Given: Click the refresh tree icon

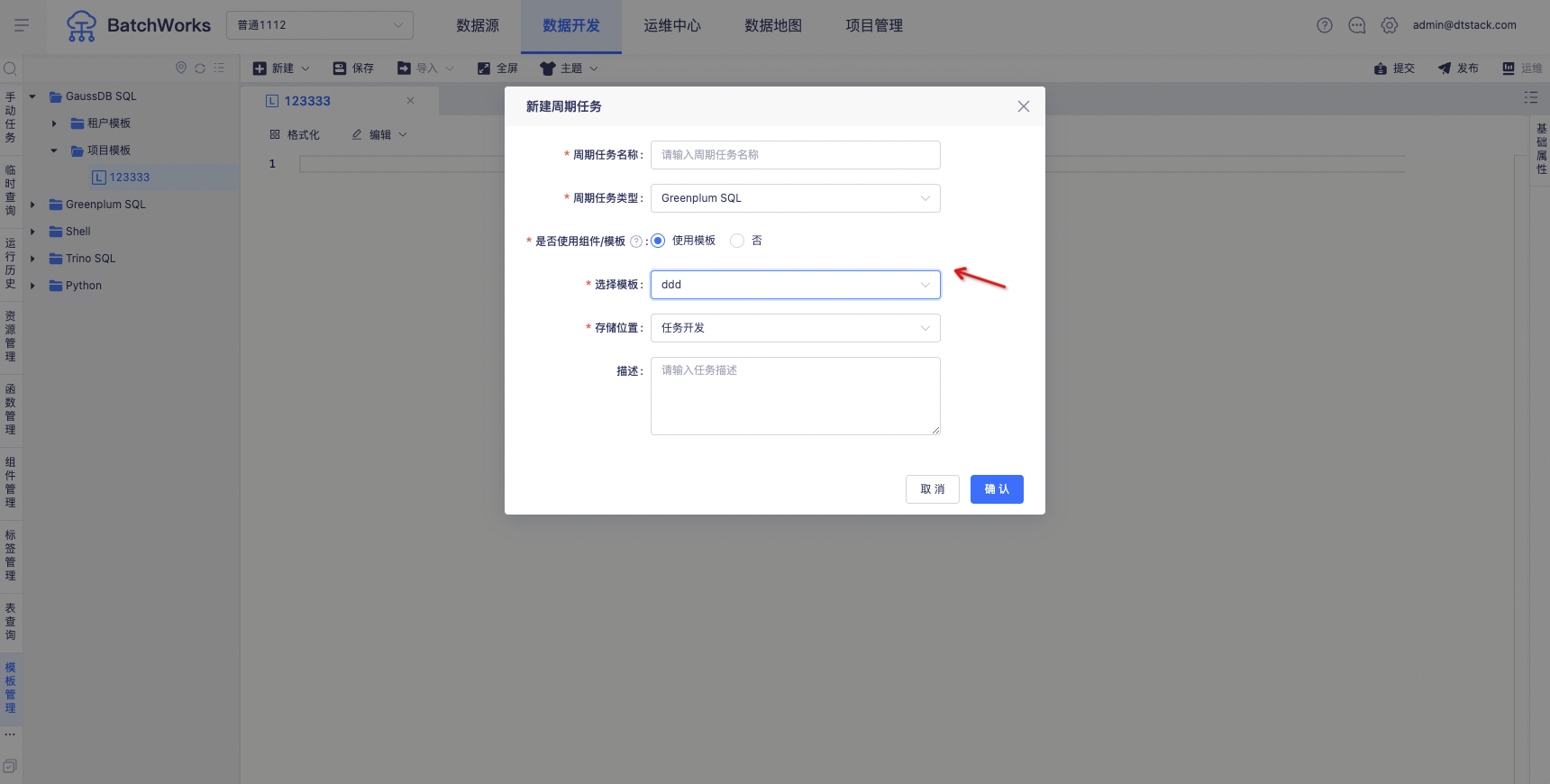Looking at the screenshot, I should pos(200,68).
